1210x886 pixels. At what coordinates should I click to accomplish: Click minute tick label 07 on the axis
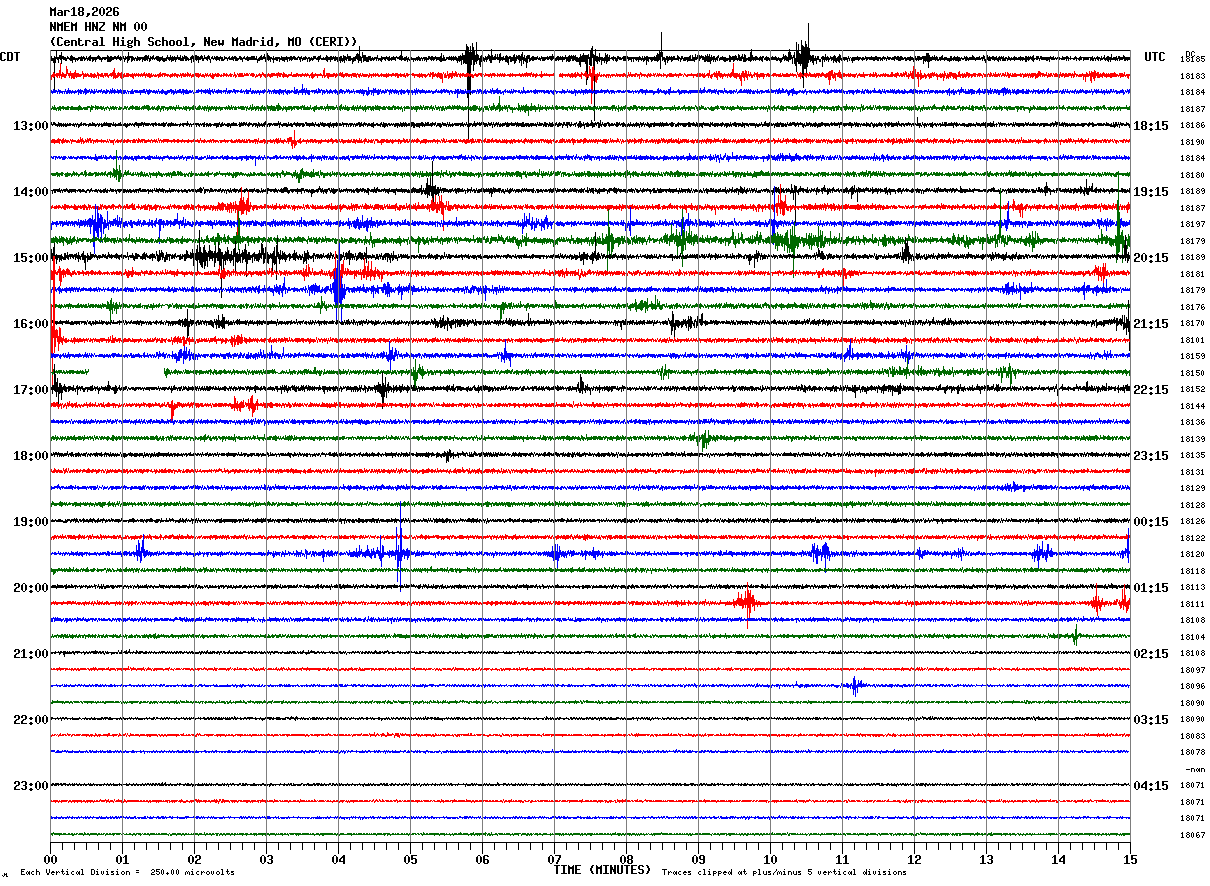(554, 859)
